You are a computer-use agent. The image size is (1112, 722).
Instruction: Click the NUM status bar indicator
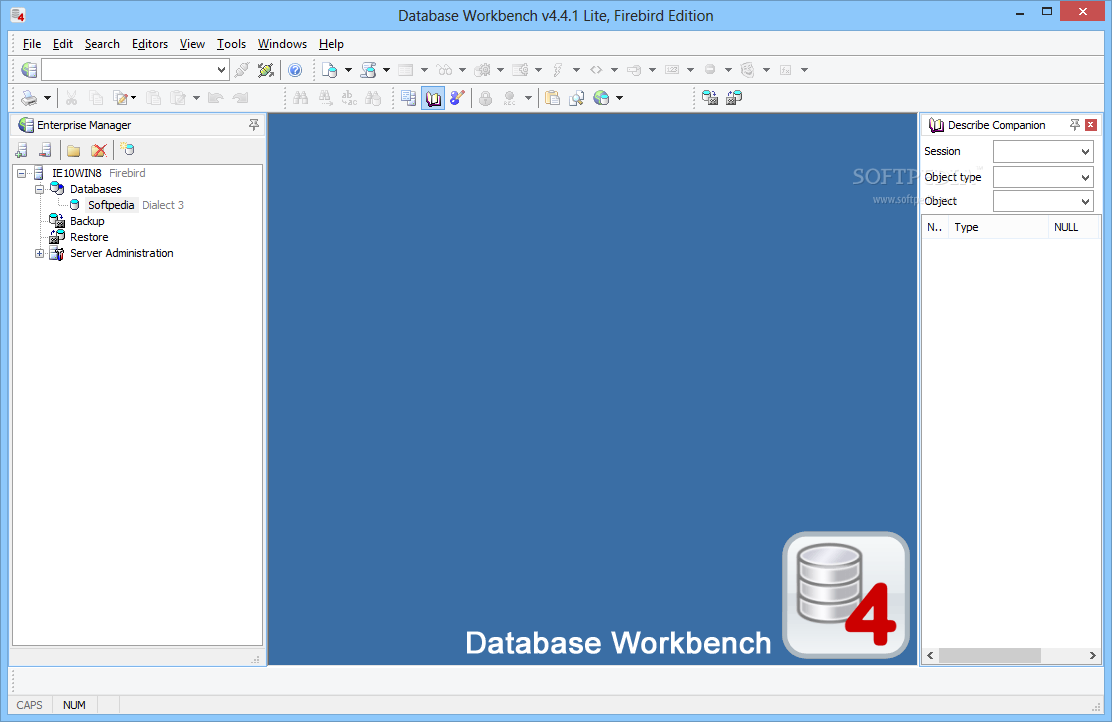pos(74,705)
